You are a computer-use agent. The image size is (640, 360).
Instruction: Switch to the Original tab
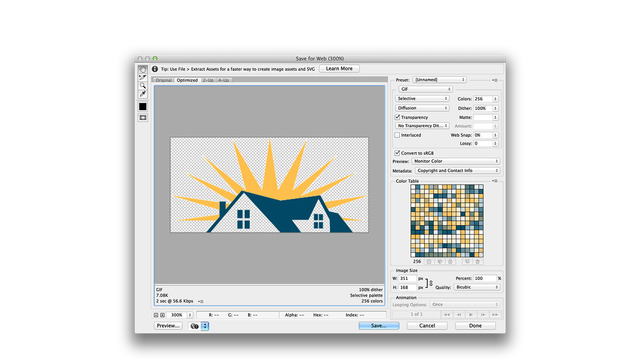coord(164,80)
